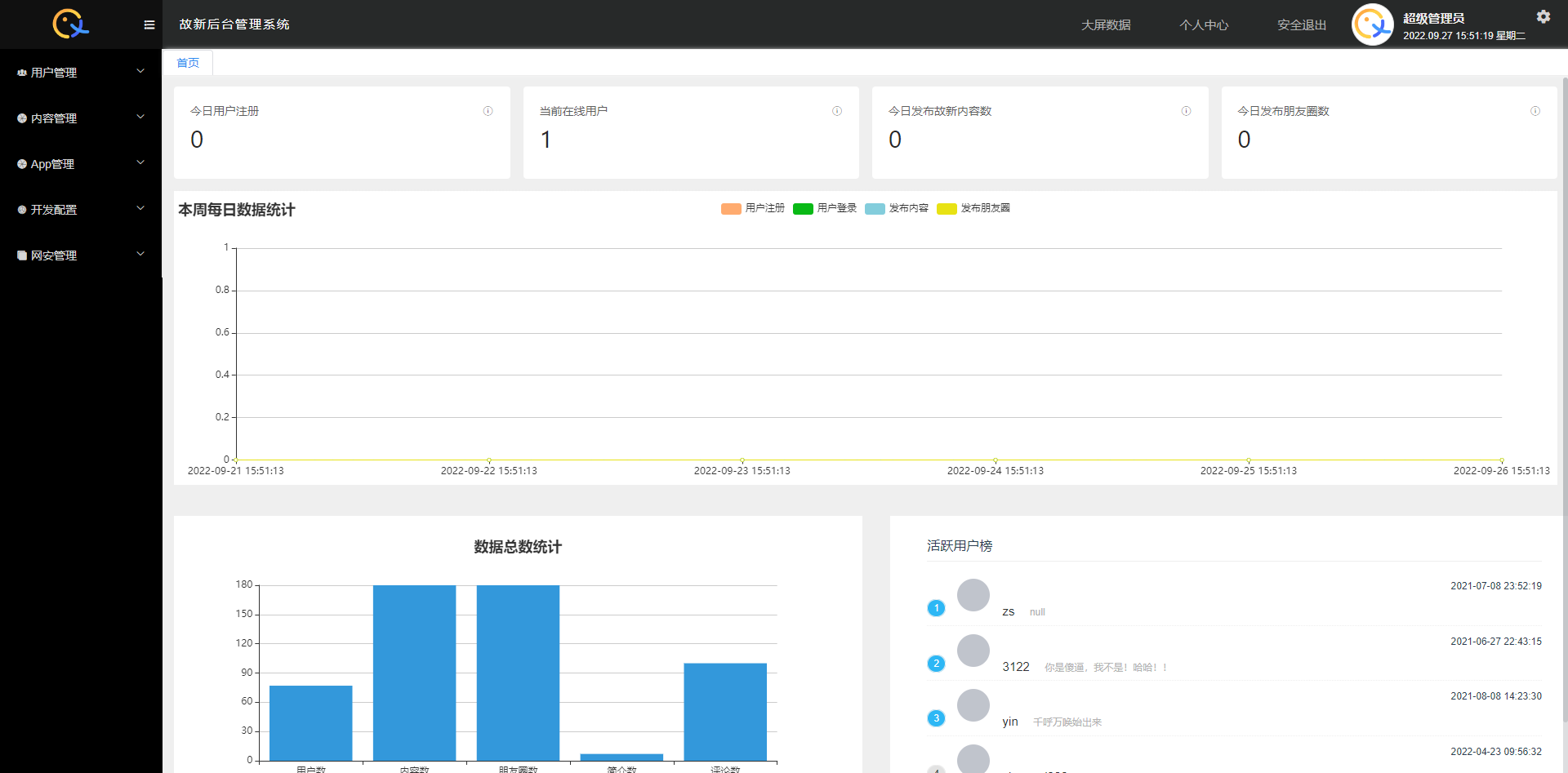Toggle 发布内容 series in chart legend
The height and width of the screenshot is (773, 1568).
click(897, 208)
